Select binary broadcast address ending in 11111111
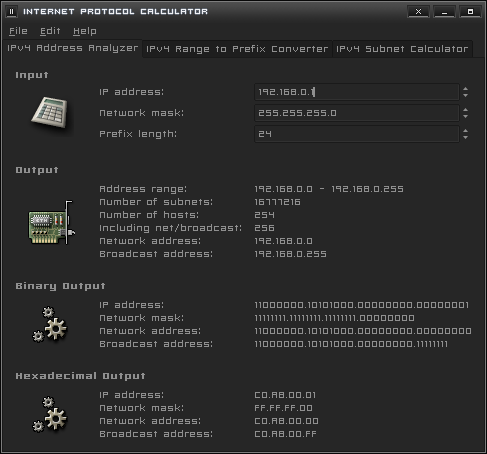The height and width of the screenshot is (454, 487). [351, 344]
